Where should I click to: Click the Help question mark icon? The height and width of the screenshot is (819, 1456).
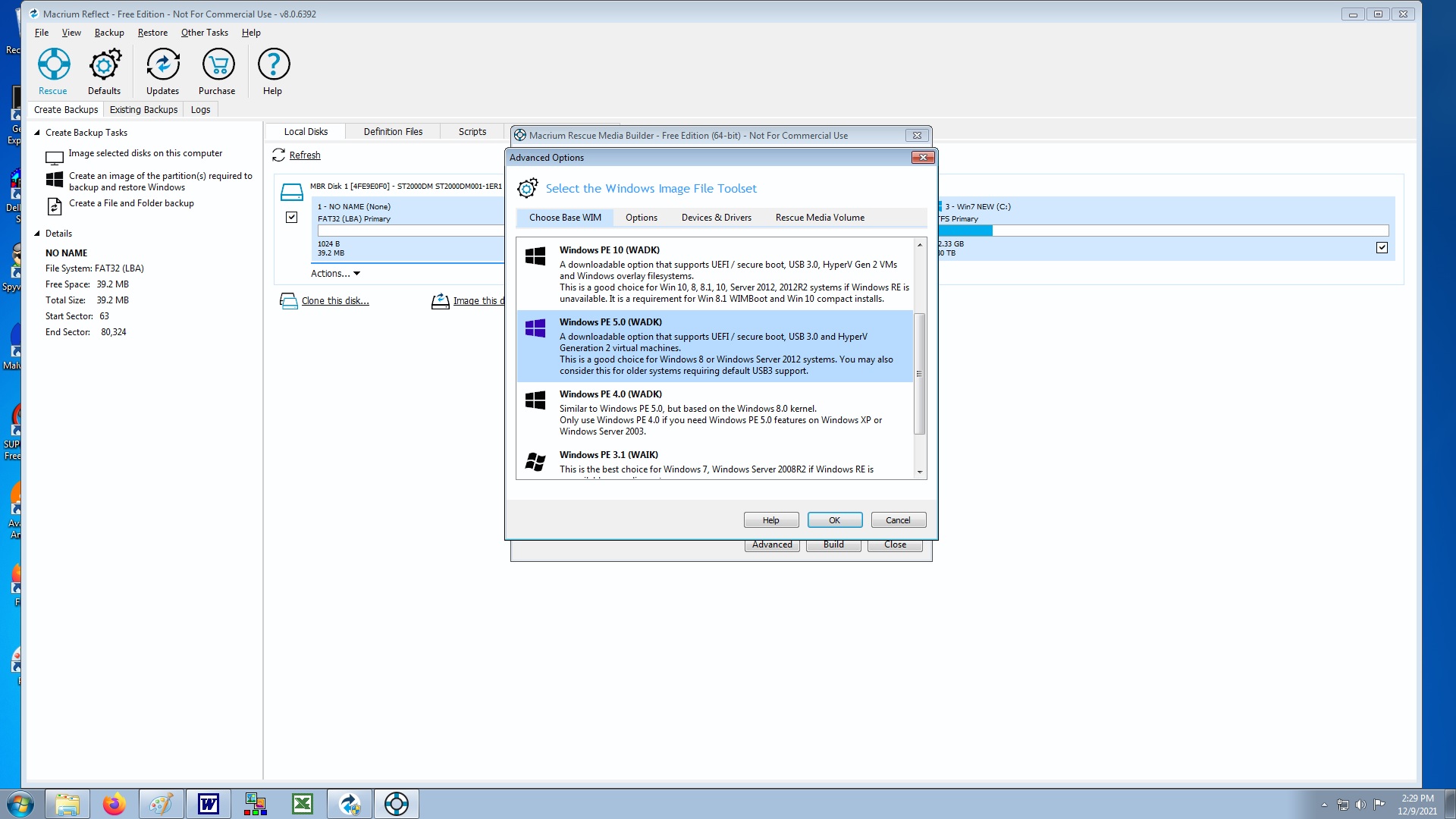(x=274, y=64)
